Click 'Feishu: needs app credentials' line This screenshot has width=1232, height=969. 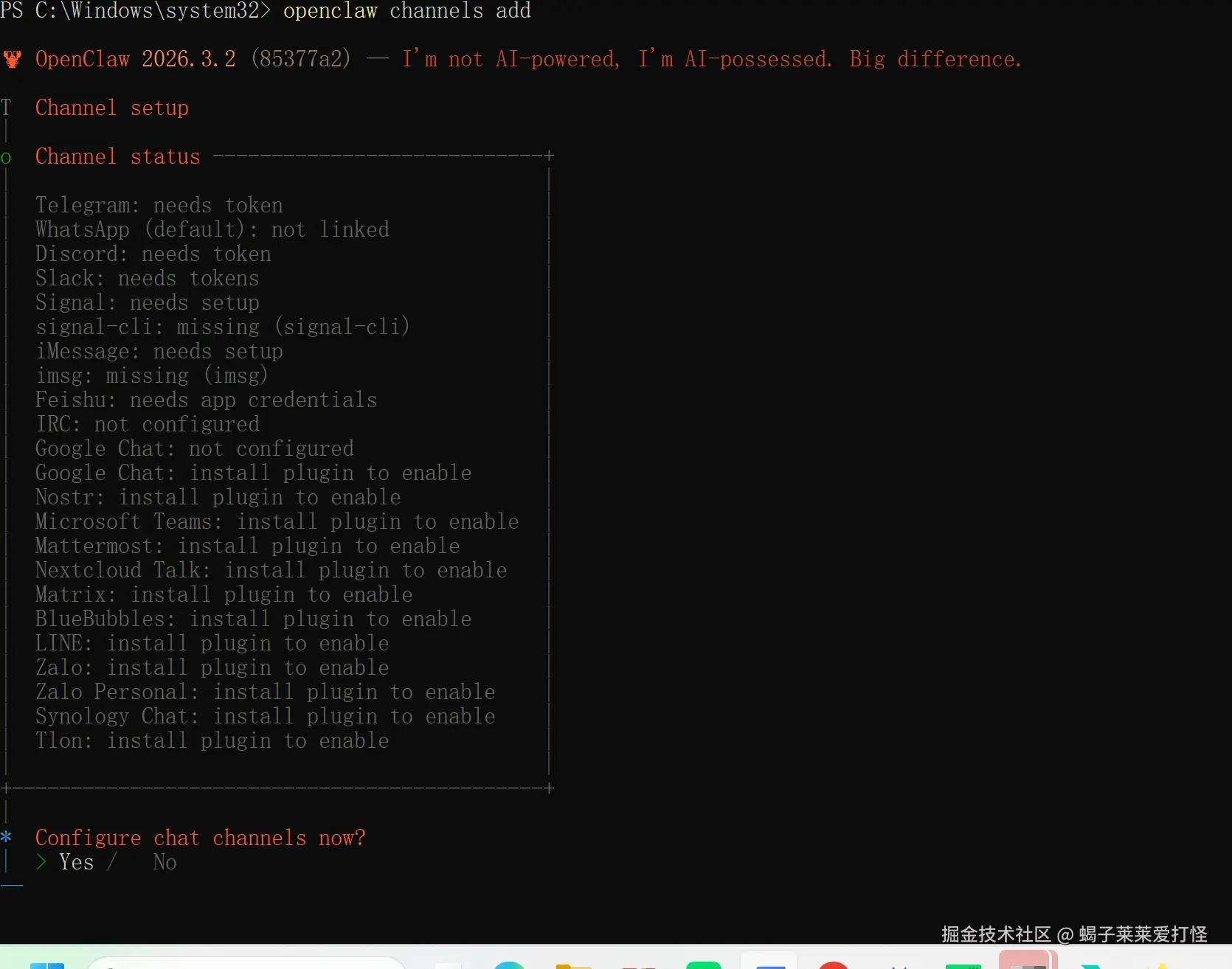(207, 400)
